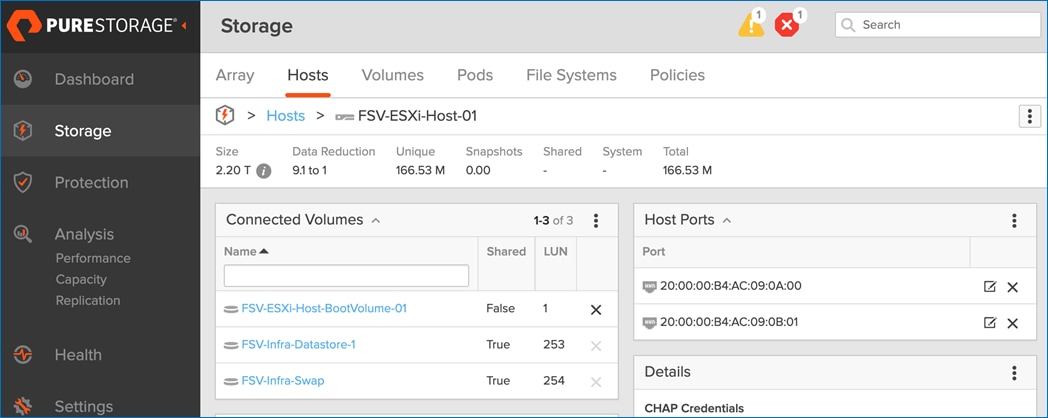The width and height of the screenshot is (1048, 418).
Task: Click the LUN column header
Action: (x=555, y=251)
